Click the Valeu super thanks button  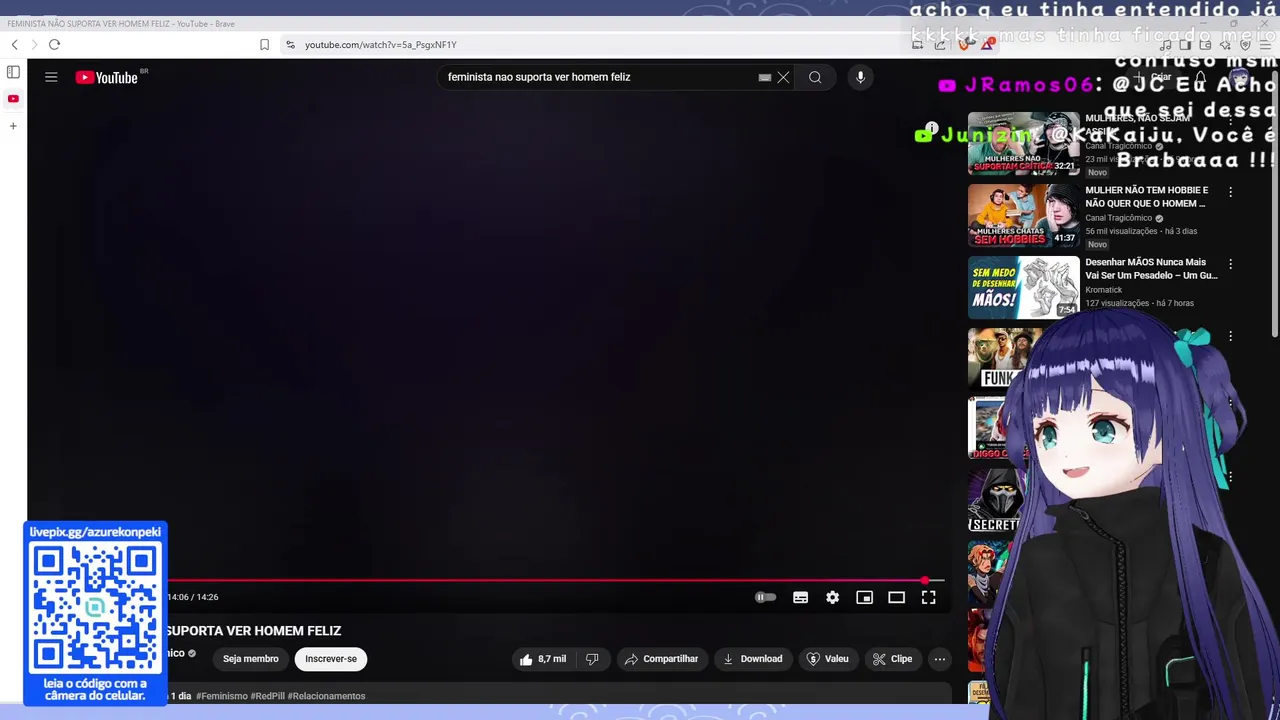coord(827,659)
